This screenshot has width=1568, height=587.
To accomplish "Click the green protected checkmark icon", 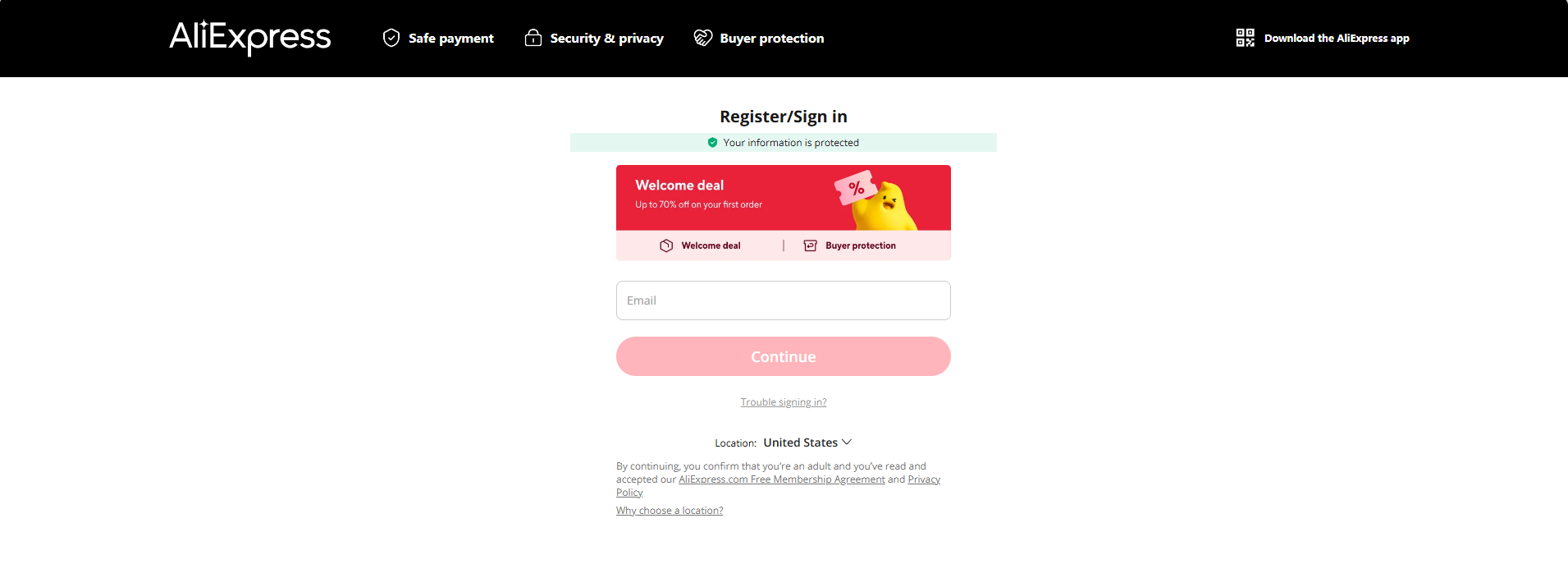I will tap(712, 143).
